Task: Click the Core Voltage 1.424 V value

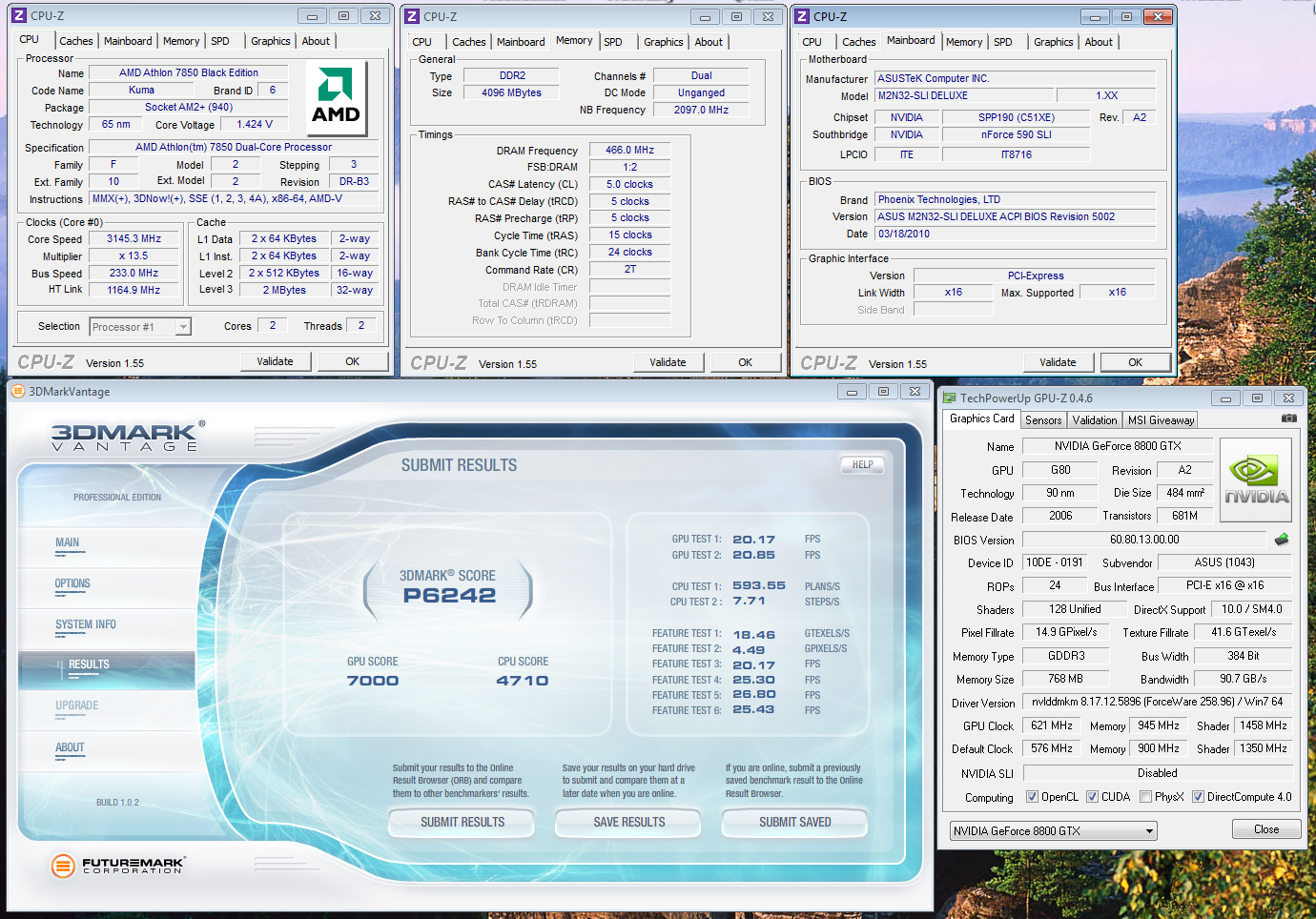Action: pyautogui.click(x=255, y=124)
